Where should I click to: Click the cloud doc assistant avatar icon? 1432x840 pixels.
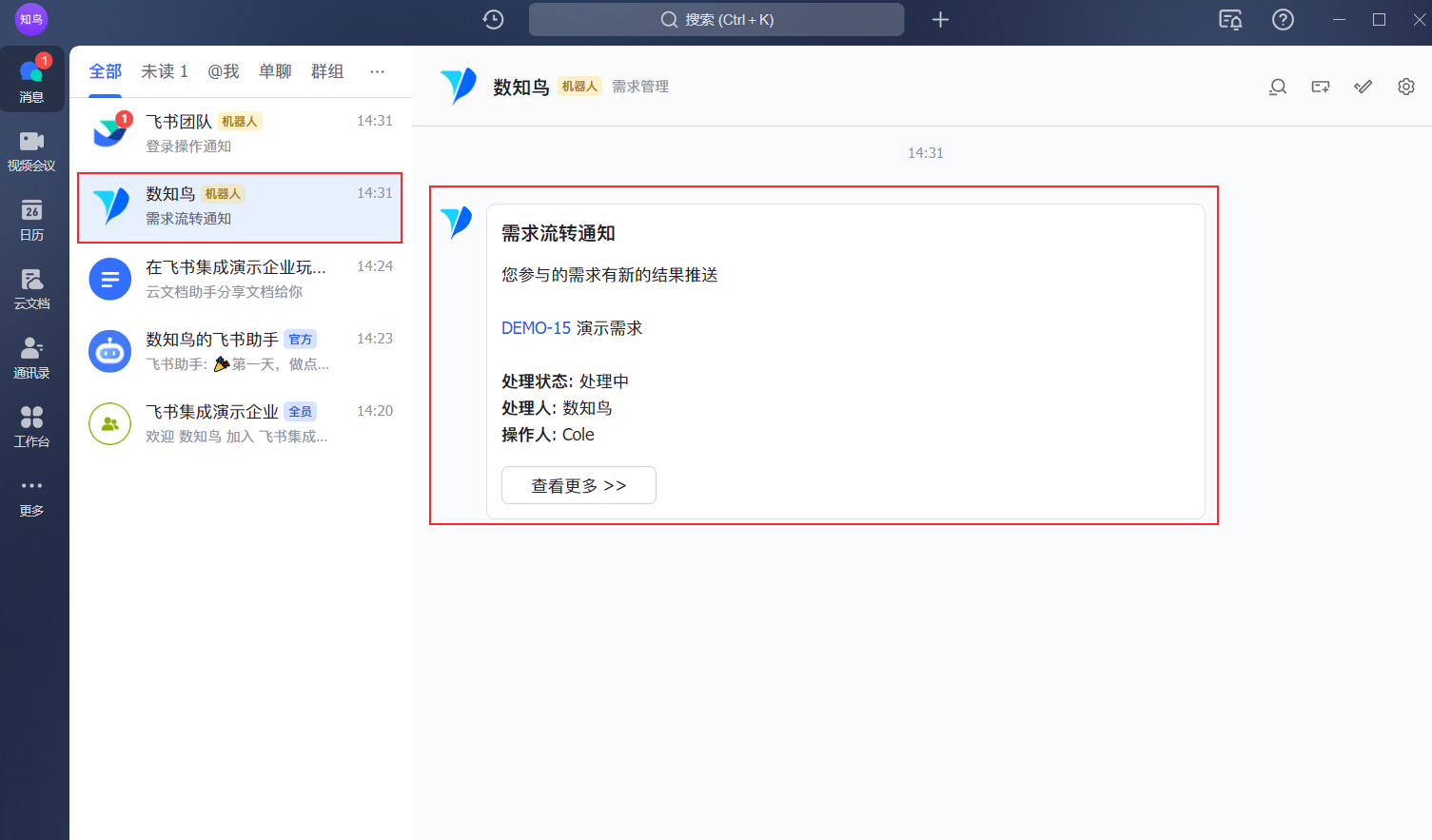tap(110, 279)
